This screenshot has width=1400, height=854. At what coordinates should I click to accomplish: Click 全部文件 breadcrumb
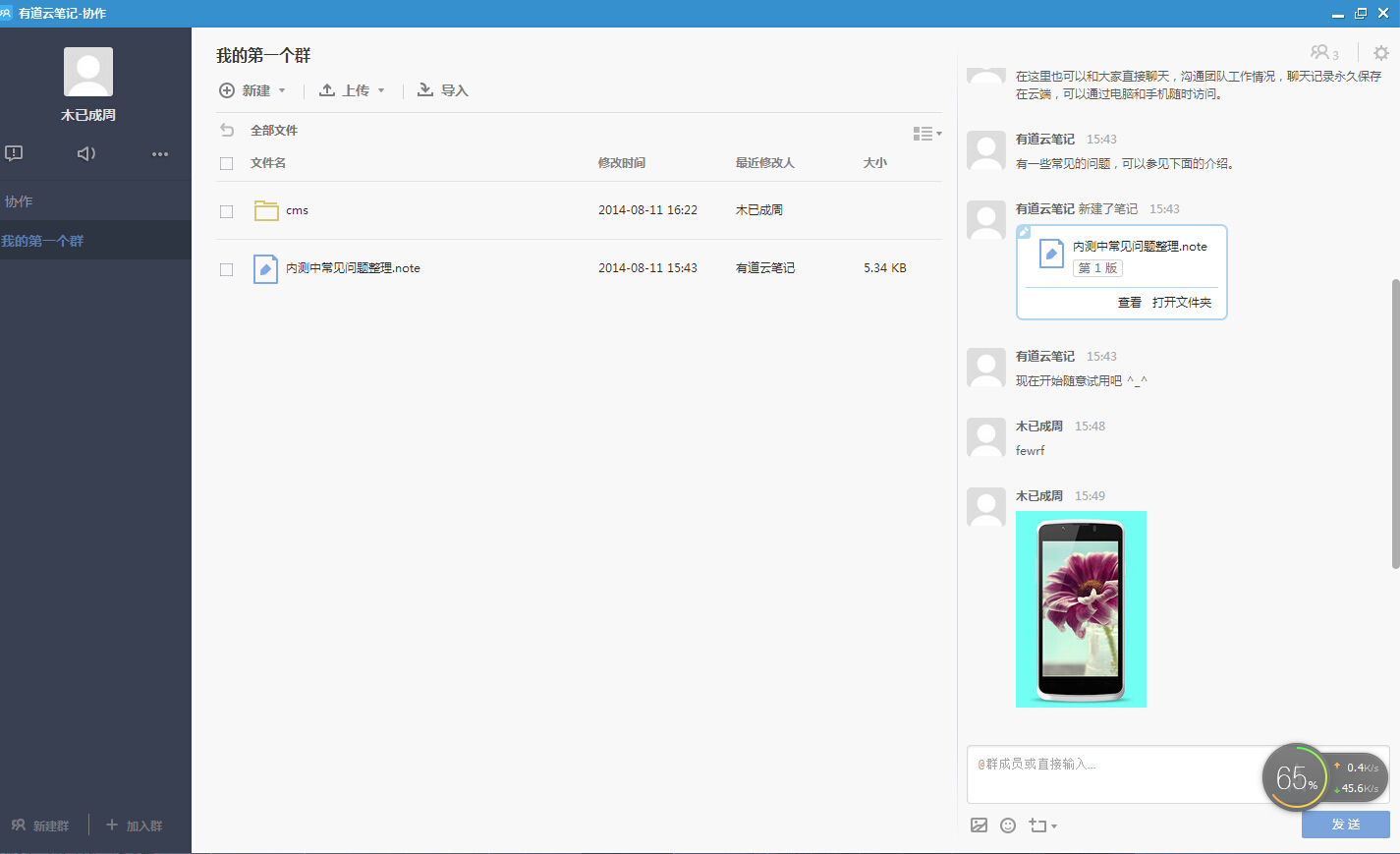tap(274, 130)
